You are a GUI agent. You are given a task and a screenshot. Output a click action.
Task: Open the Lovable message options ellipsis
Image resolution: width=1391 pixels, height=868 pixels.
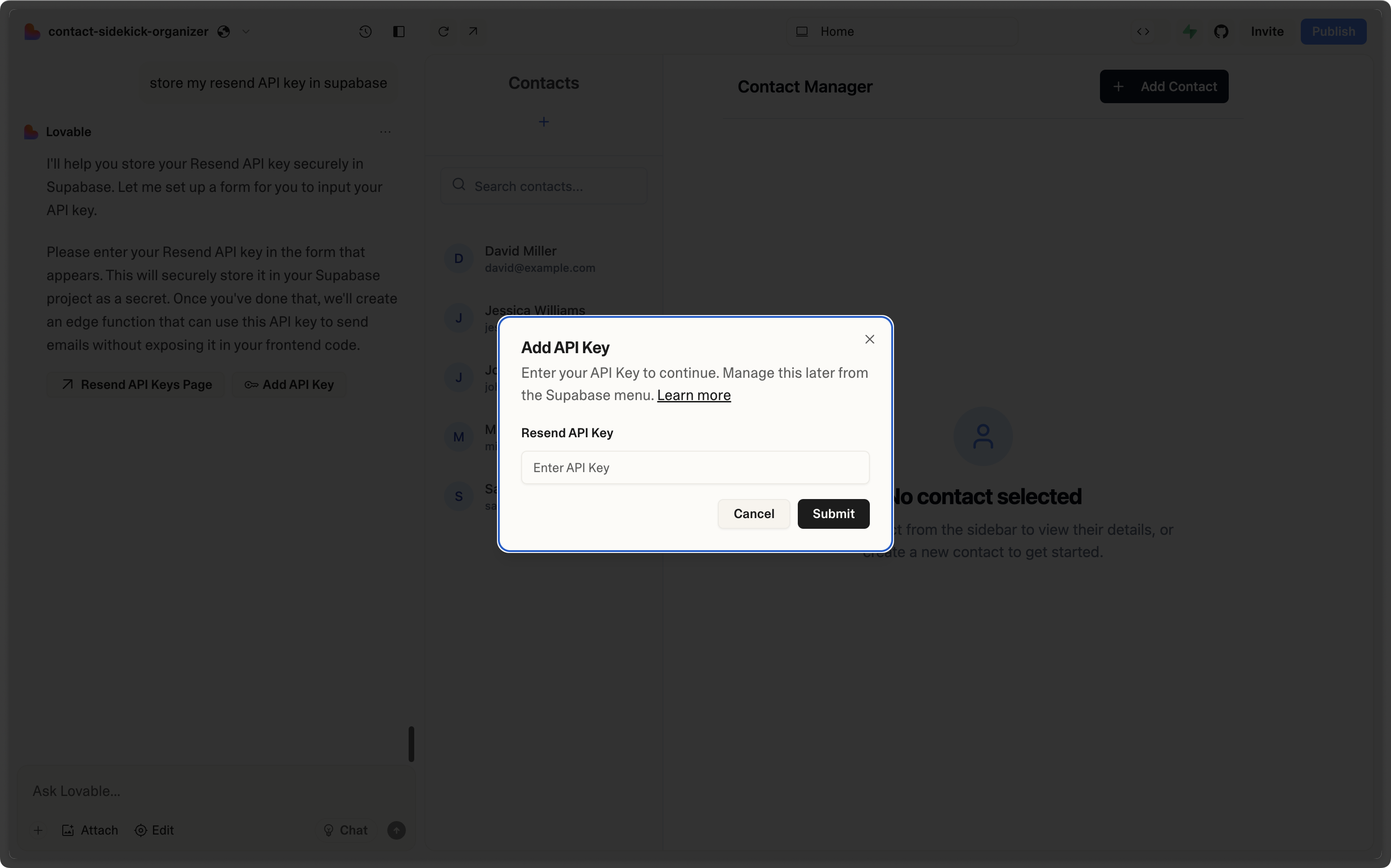(385, 132)
